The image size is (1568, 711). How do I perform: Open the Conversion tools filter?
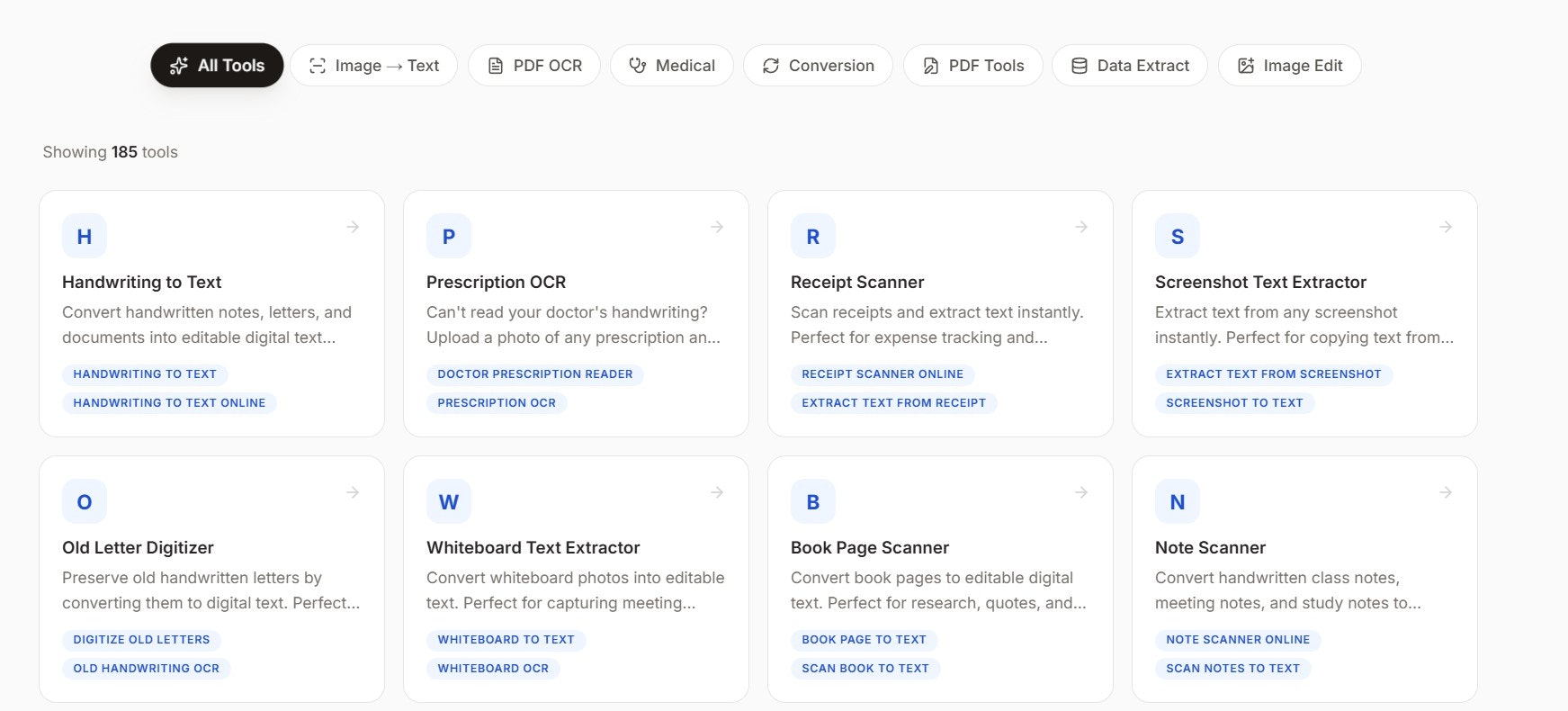(818, 66)
